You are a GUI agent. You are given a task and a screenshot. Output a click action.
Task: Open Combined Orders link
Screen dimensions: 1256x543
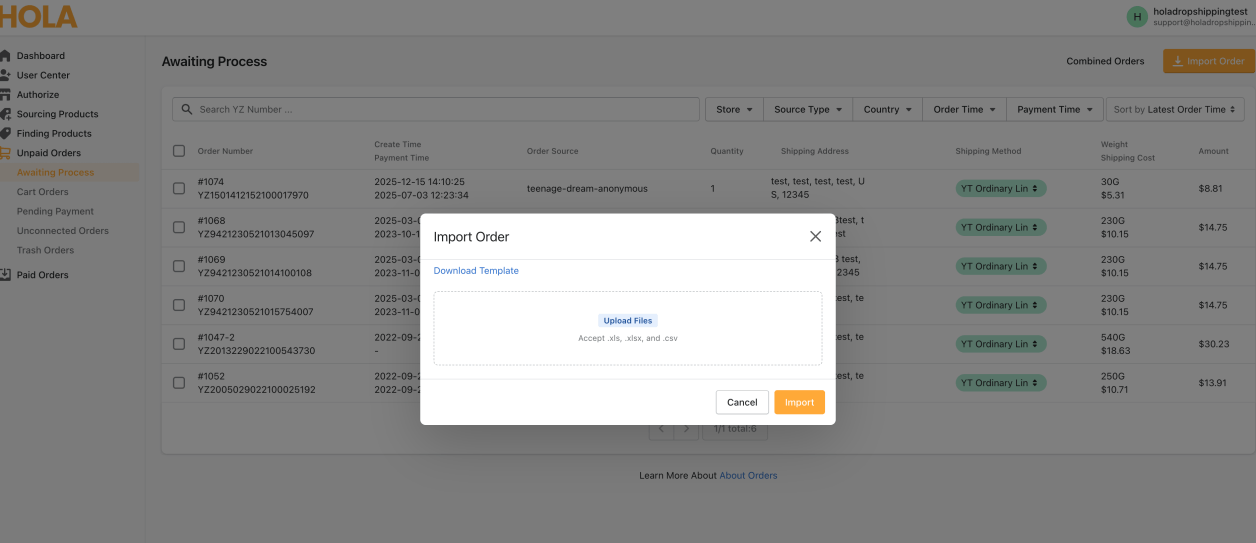coord(1105,61)
